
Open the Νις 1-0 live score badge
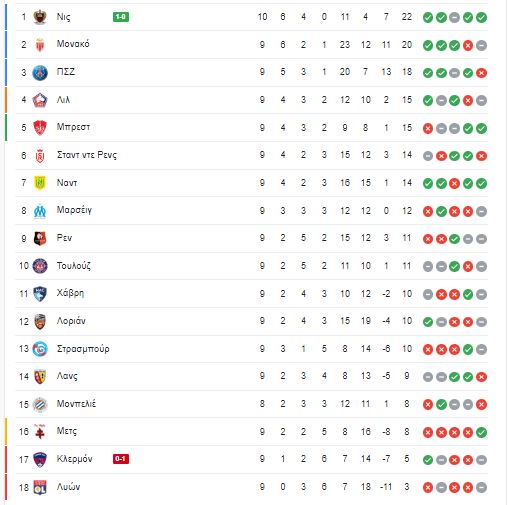click(121, 17)
